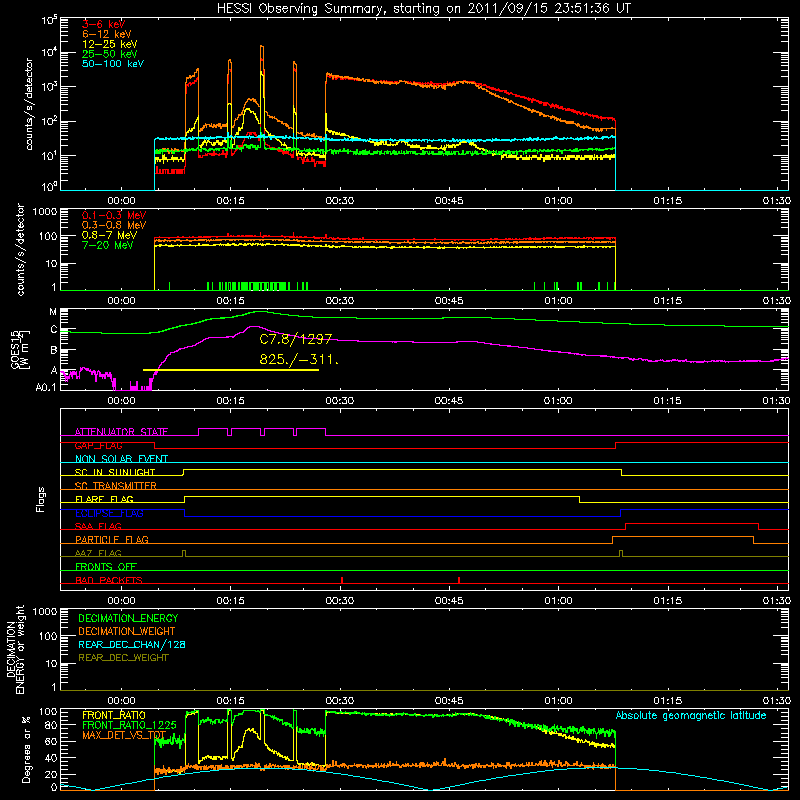Select the ATTENUATOR_STATE flag label
Viewport: 800px width, 800px height.
point(121,432)
